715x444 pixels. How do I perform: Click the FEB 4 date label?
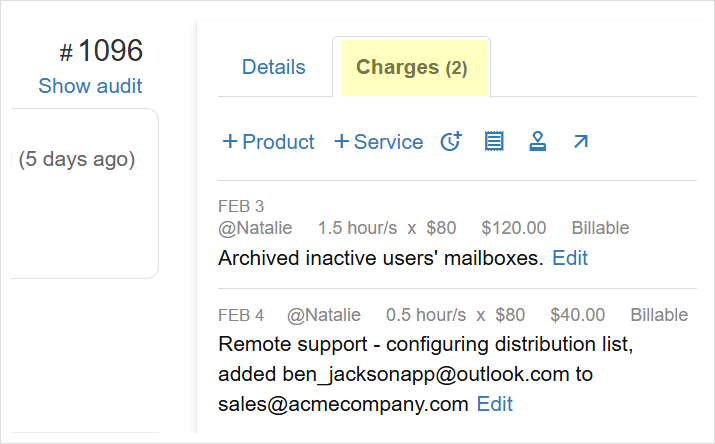click(241, 315)
